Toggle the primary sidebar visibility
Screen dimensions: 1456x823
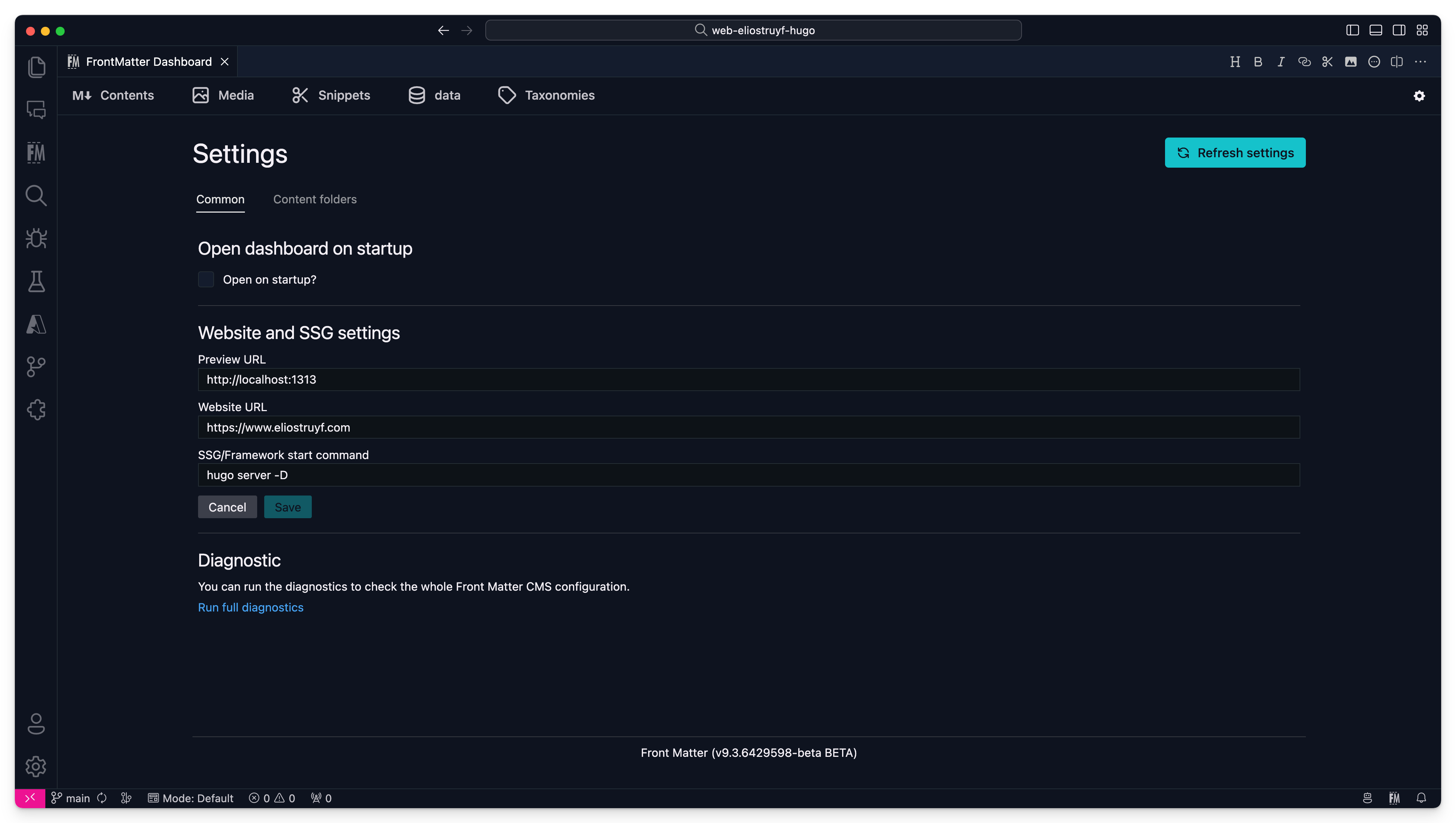[1352, 30]
